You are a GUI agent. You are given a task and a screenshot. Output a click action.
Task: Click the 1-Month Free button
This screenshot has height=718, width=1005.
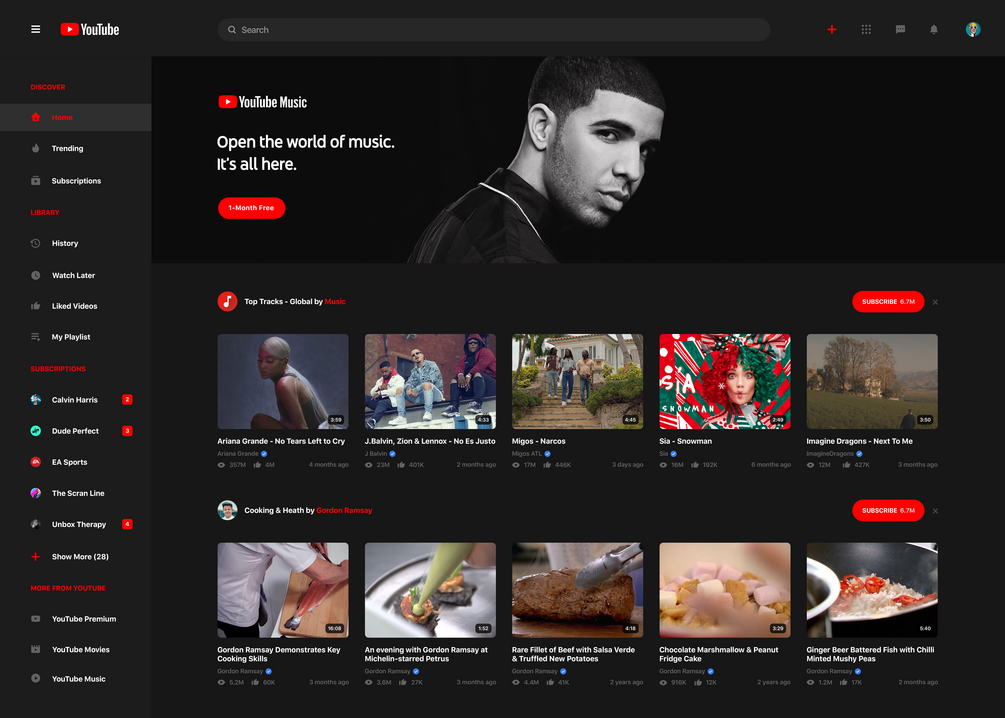pos(251,208)
